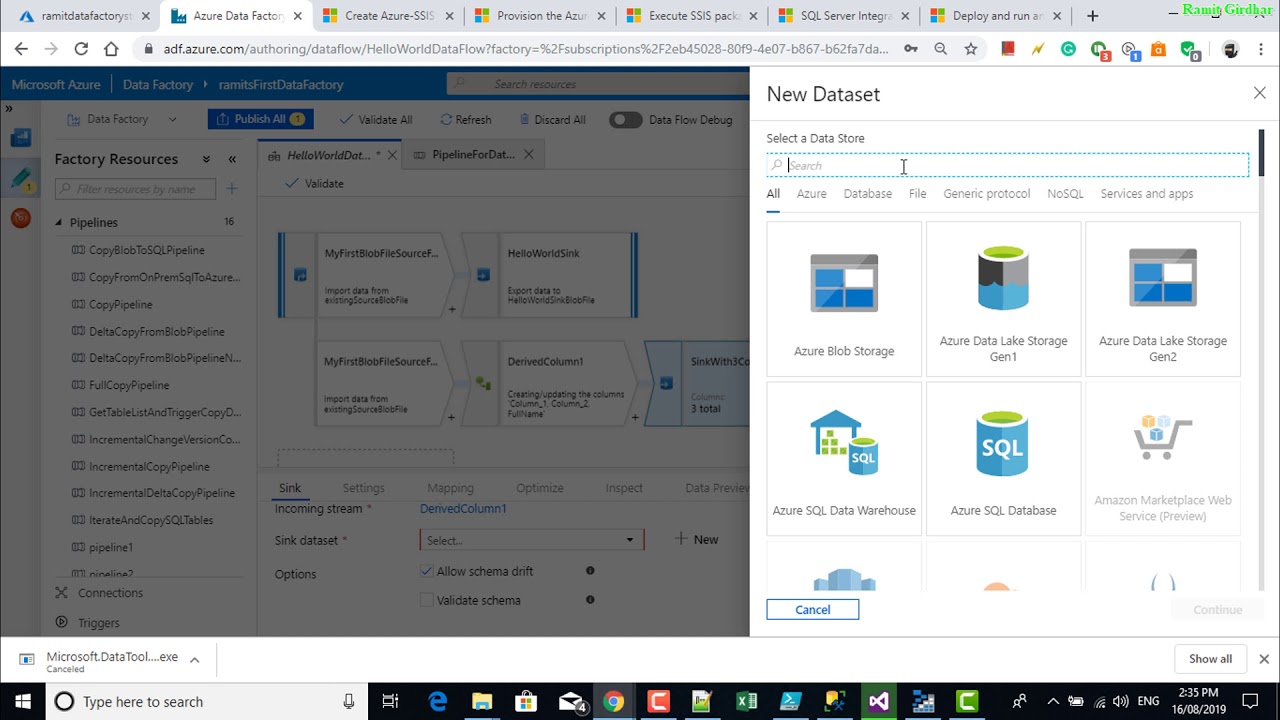Open the Monitor icon in left sidebar
The height and width of the screenshot is (720, 1280).
pos(21,219)
